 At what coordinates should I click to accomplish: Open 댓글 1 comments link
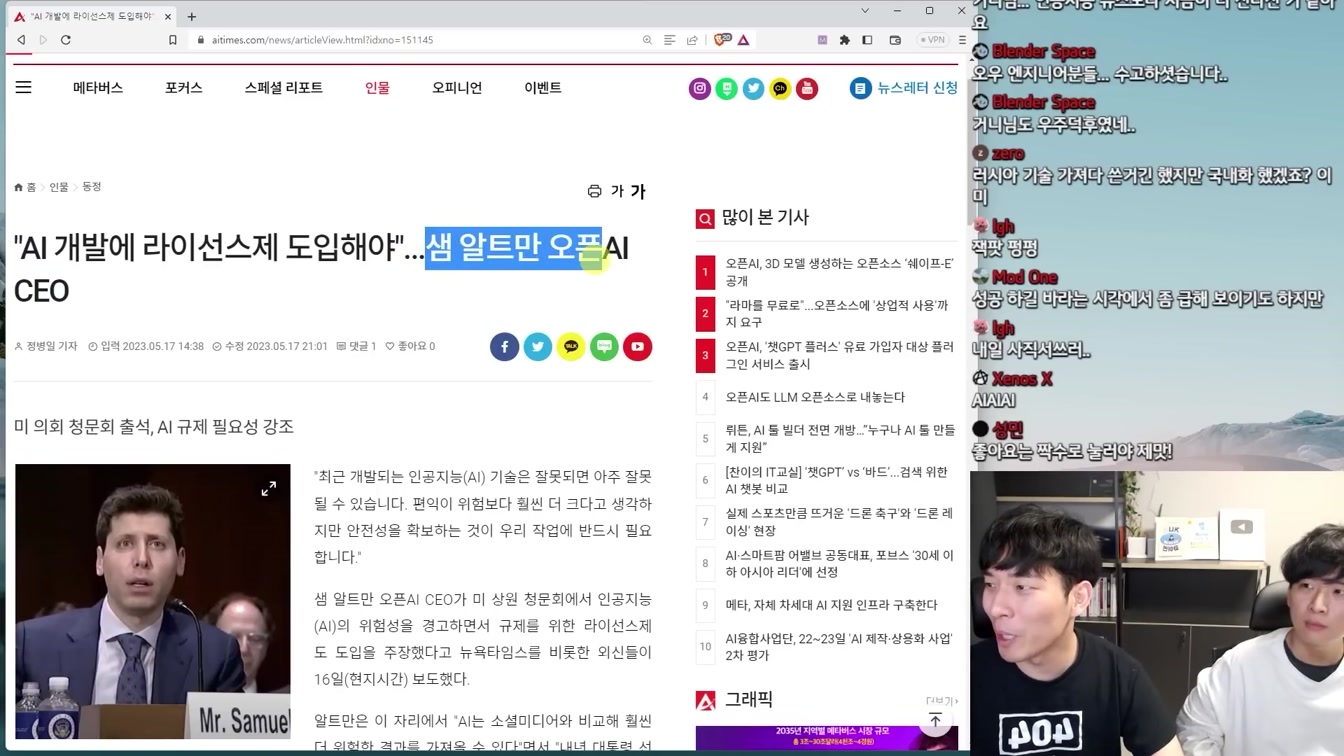[357, 346]
